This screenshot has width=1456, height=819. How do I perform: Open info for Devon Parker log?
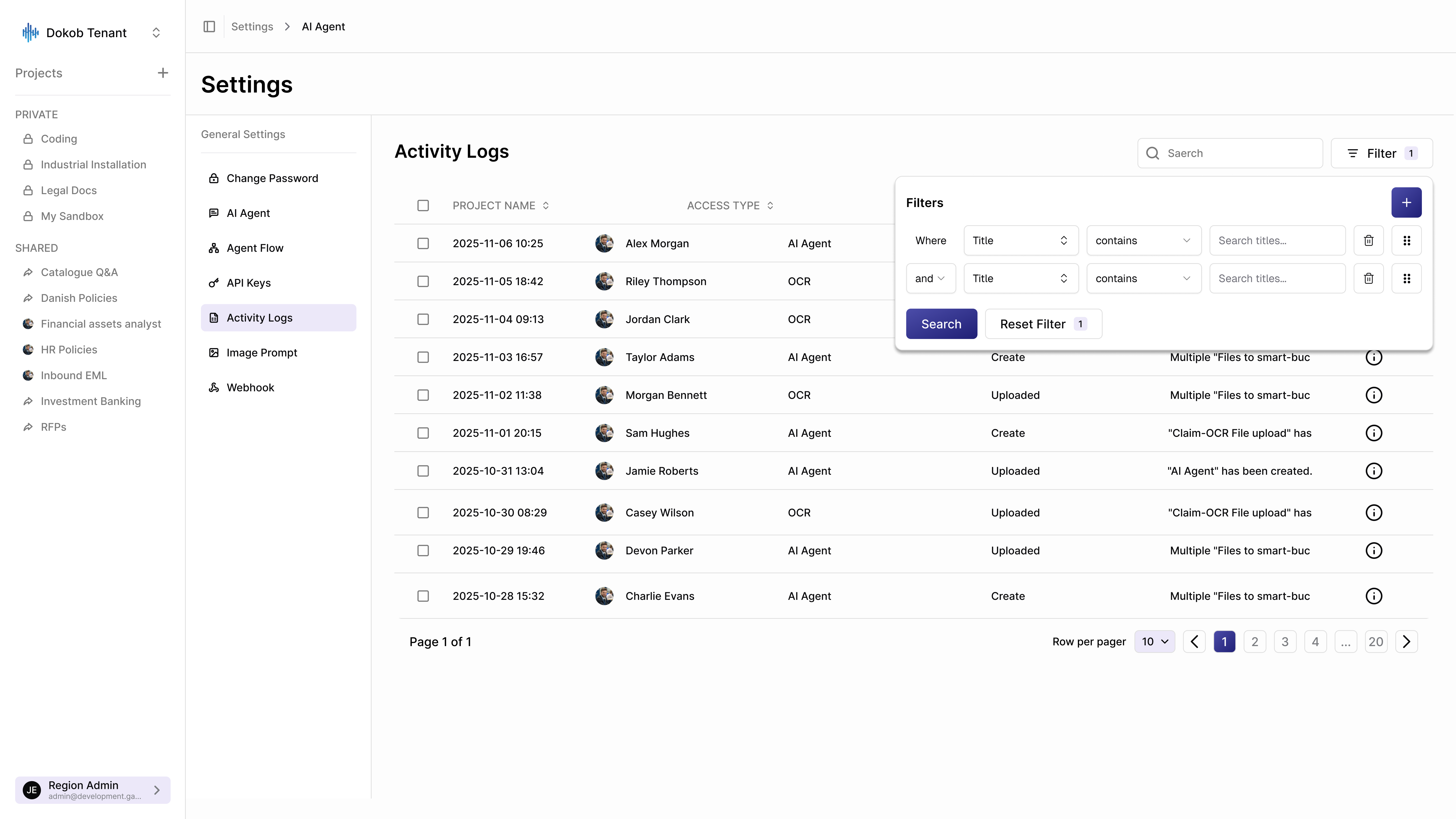1374,551
